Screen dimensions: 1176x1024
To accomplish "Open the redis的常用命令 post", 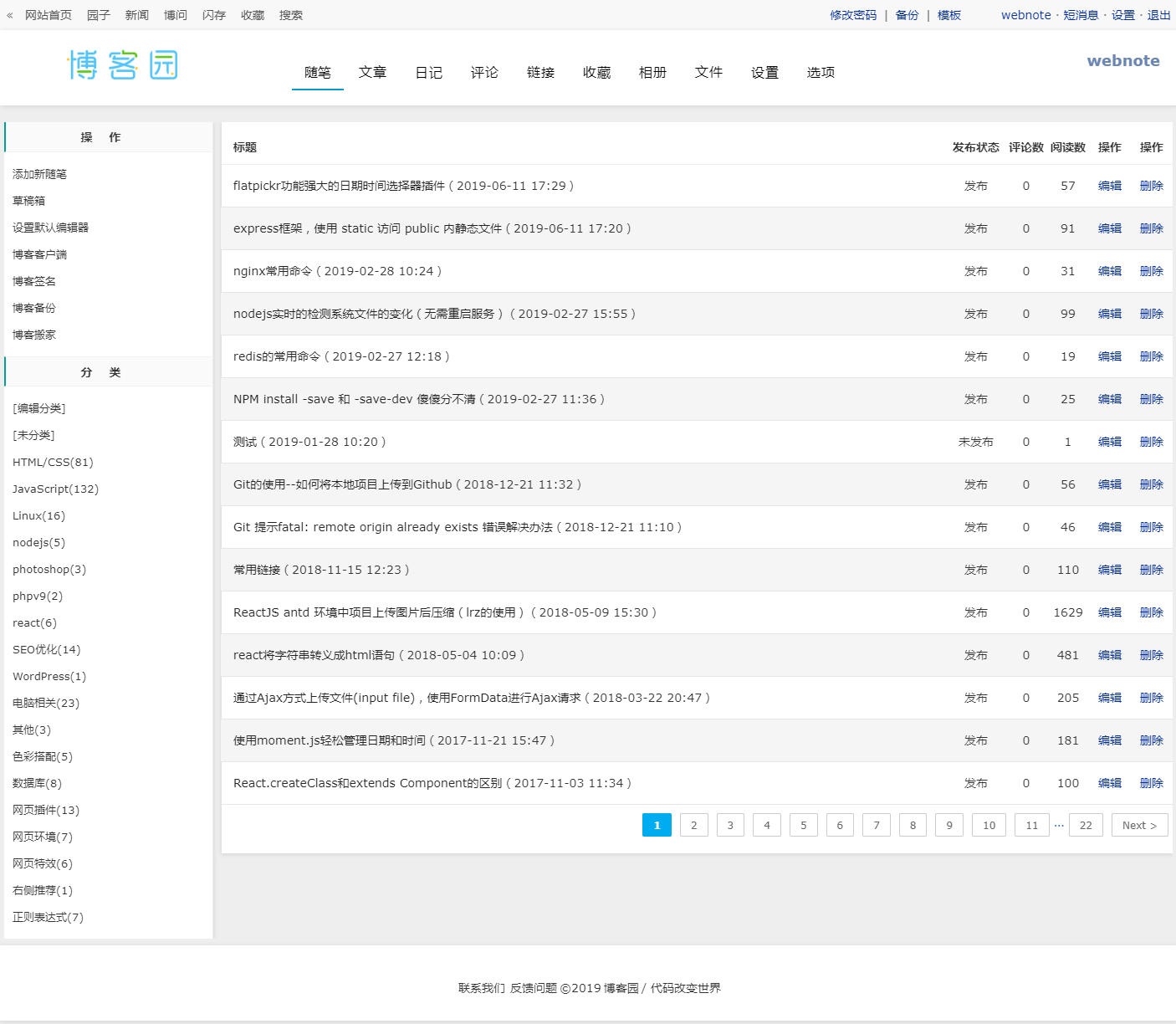I will pyautogui.click(x=341, y=356).
